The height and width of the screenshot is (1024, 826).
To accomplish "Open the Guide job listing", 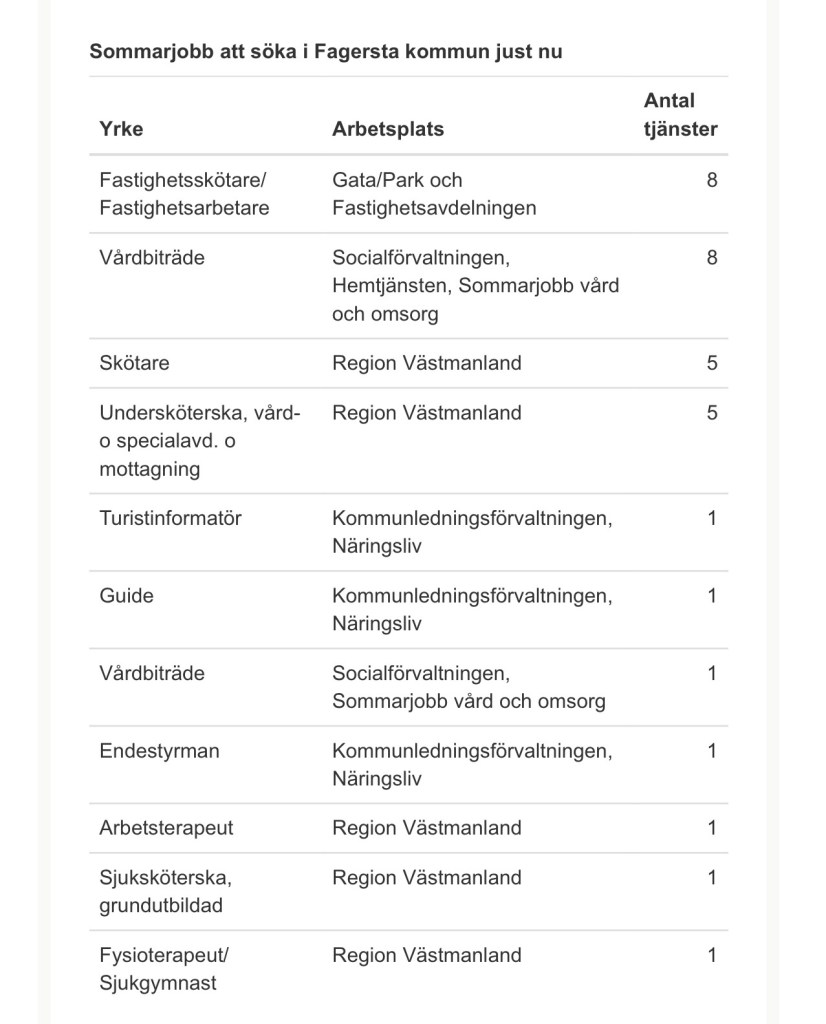I will point(126,596).
